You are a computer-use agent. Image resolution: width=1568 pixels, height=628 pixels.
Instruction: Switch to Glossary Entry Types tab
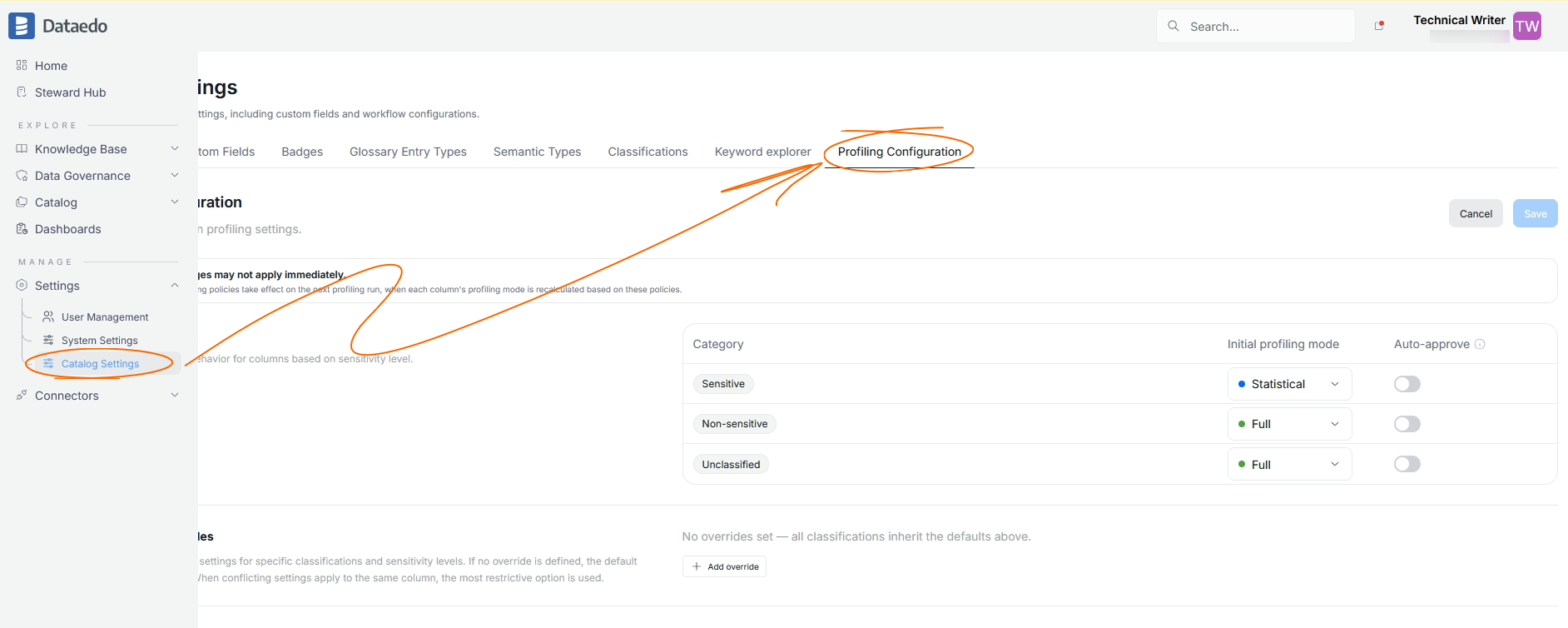click(x=408, y=152)
